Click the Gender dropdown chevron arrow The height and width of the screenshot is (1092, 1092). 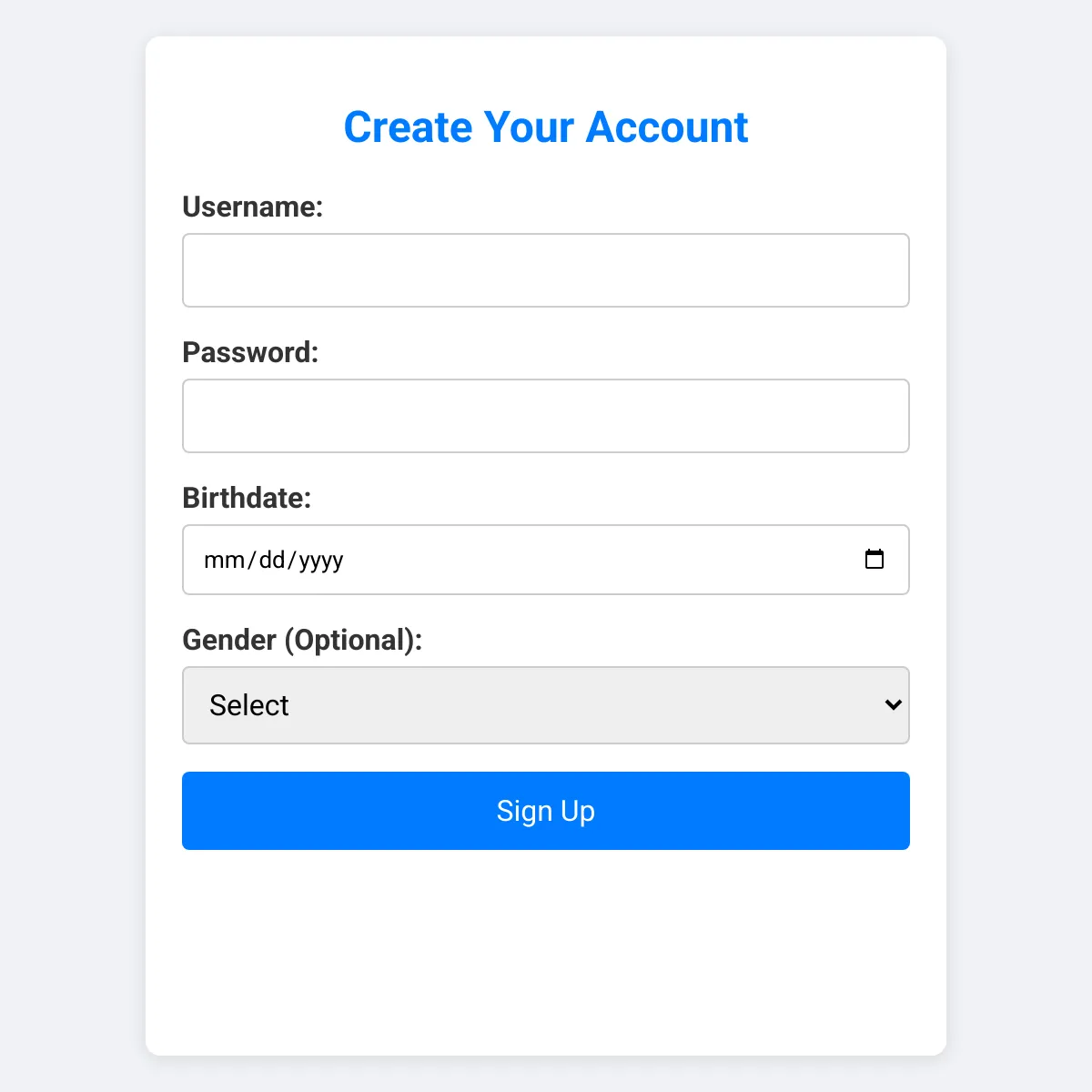[x=893, y=705]
